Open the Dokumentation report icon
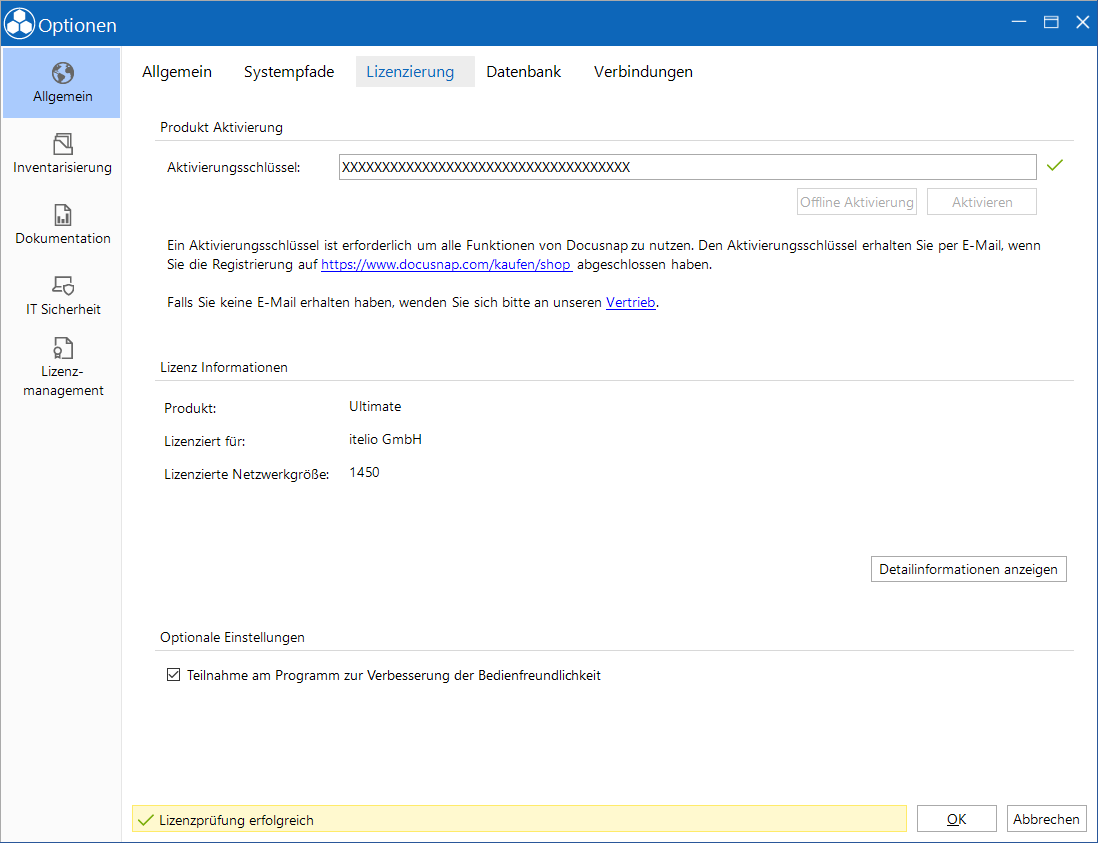Screen dimensions: 1098x843 click(62, 215)
